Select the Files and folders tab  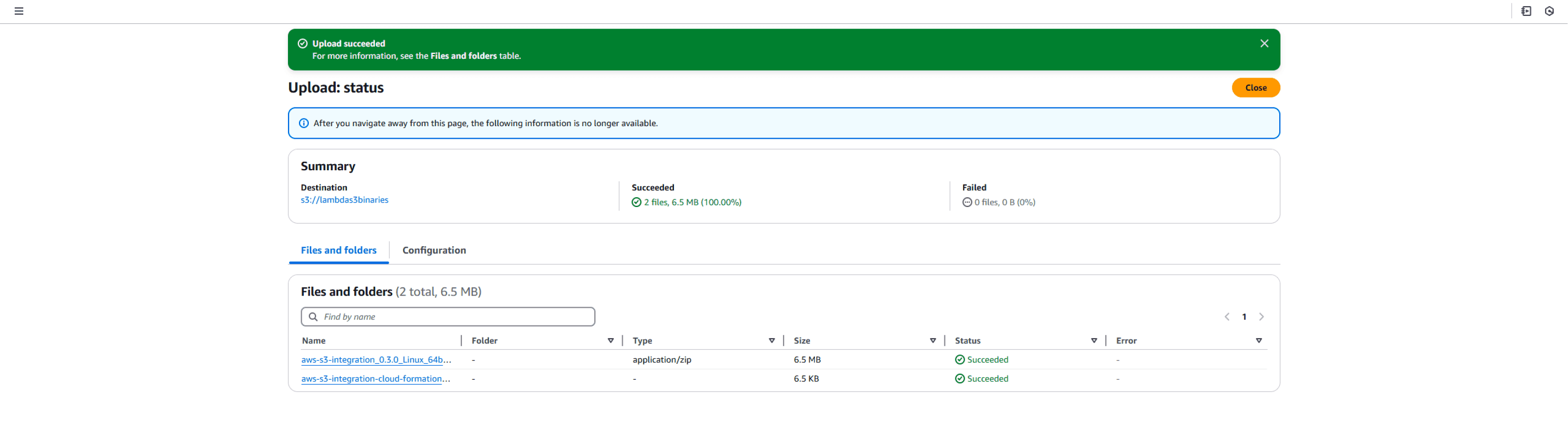click(x=339, y=250)
